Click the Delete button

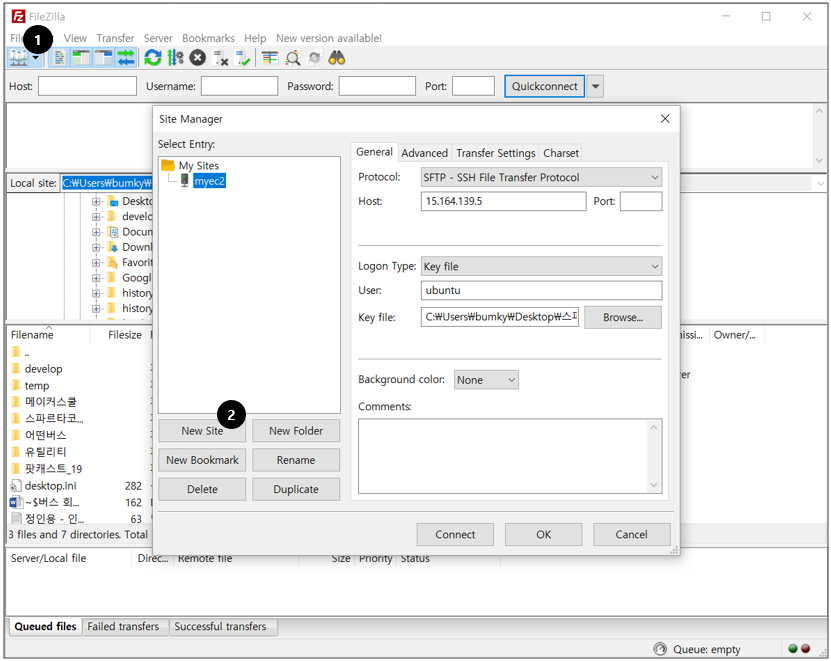(x=202, y=489)
